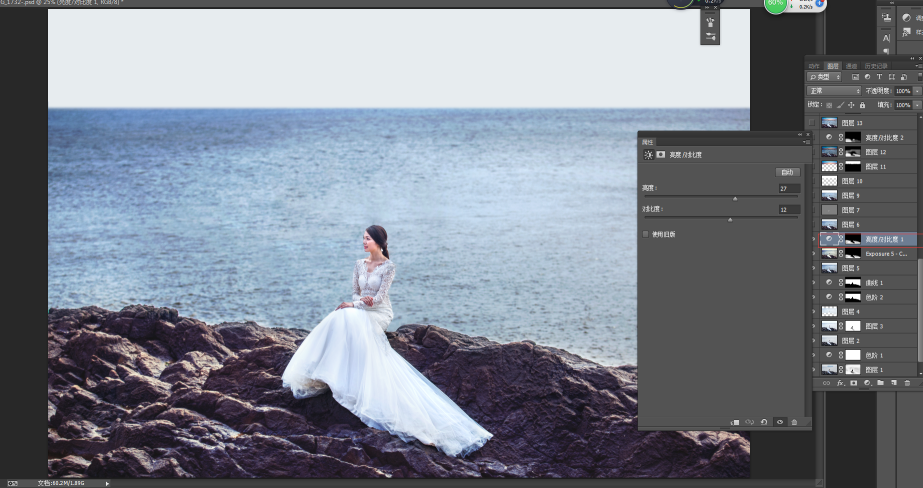Toggle layer visibility eye in Properties footer
Viewport: 923px width, 488px height.
click(780, 422)
